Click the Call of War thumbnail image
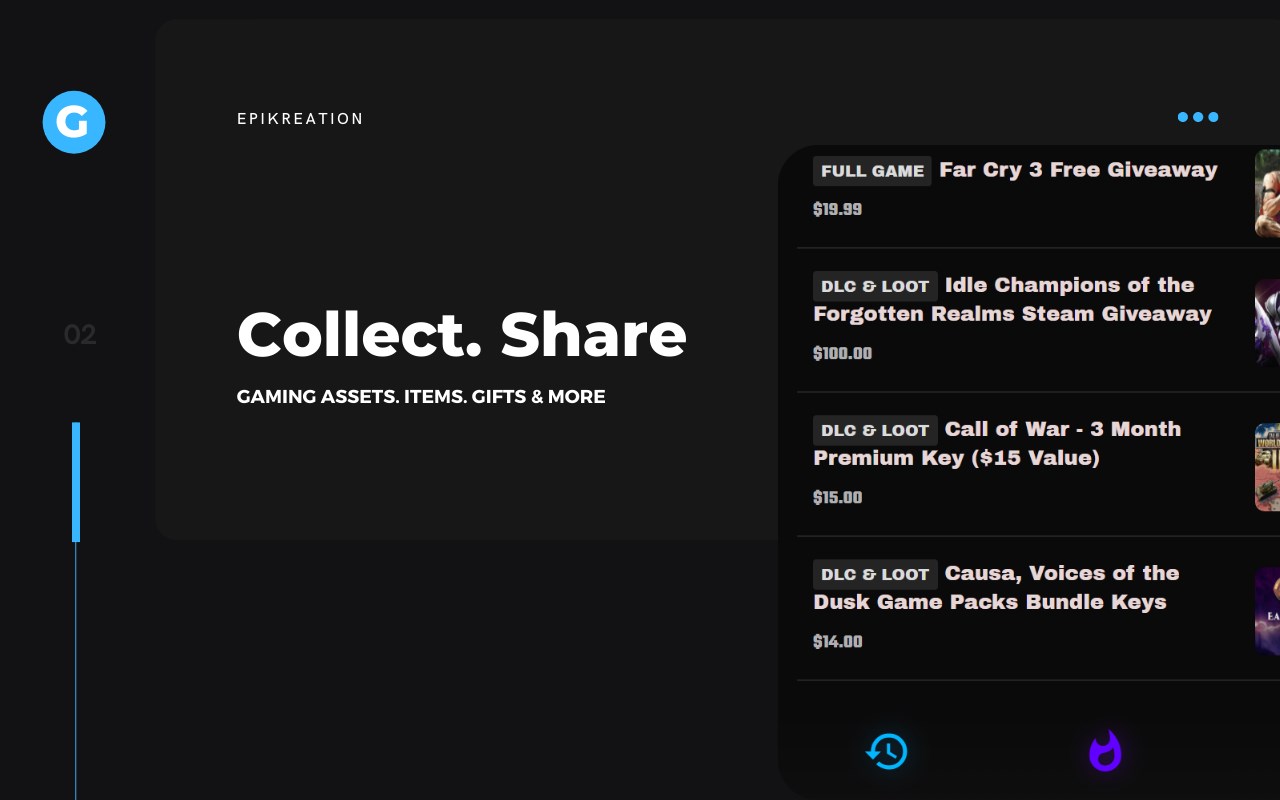This screenshot has height=800, width=1280. pos(1267,467)
